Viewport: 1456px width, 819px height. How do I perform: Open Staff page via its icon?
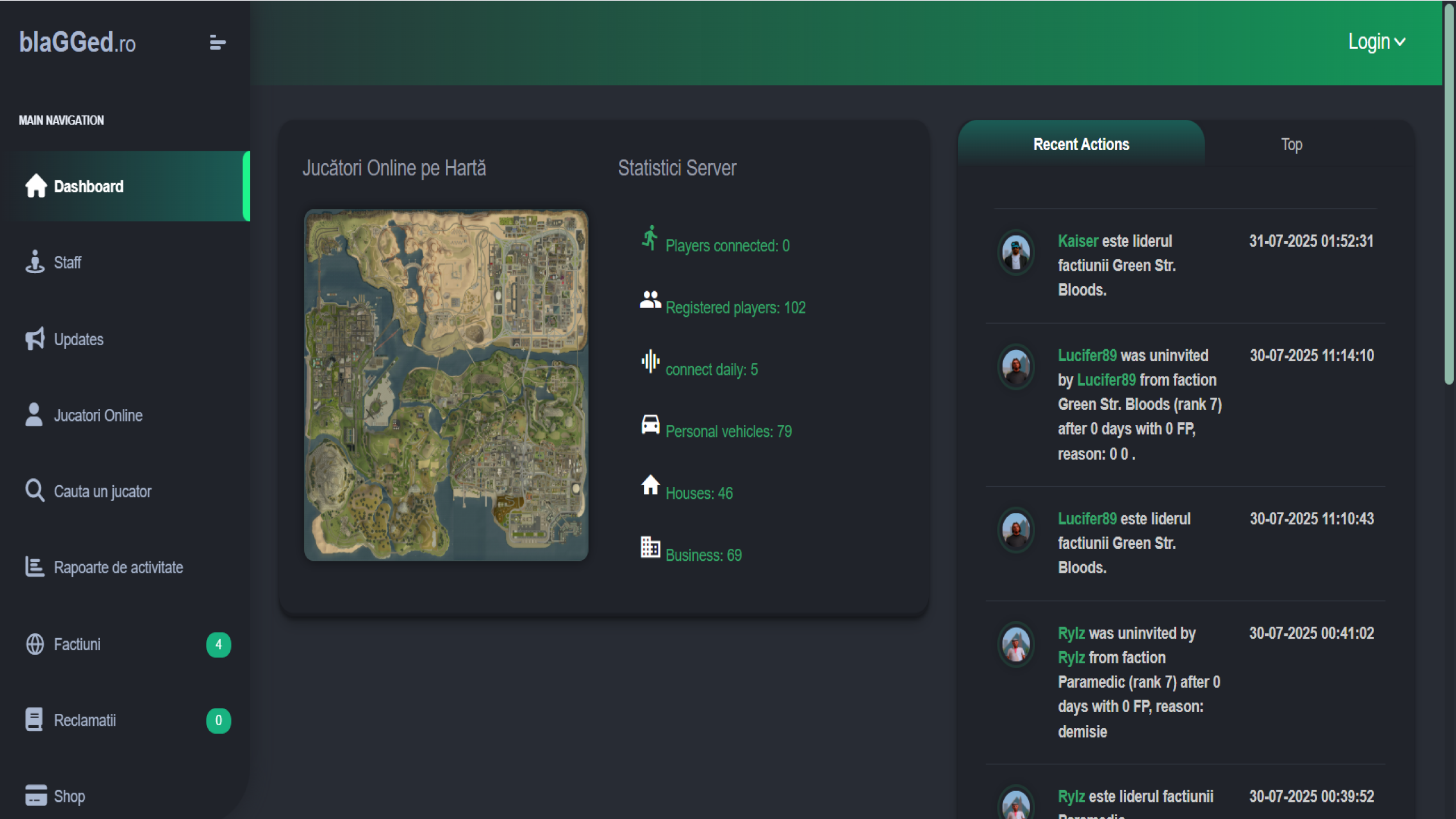pyautogui.click(x=35, y=262)
